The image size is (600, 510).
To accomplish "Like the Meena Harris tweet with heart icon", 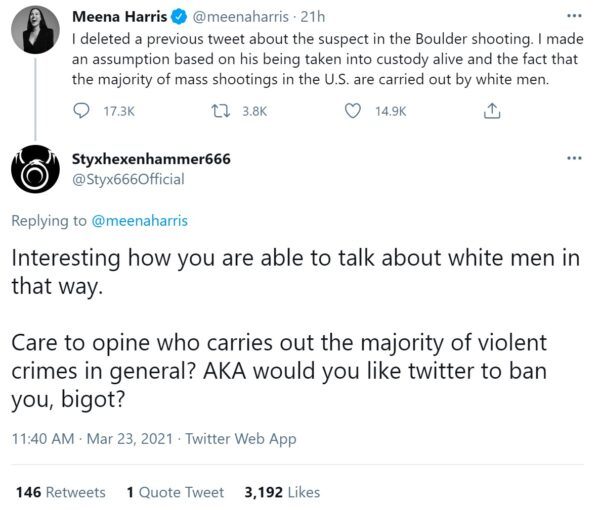I will click(352, 112).
